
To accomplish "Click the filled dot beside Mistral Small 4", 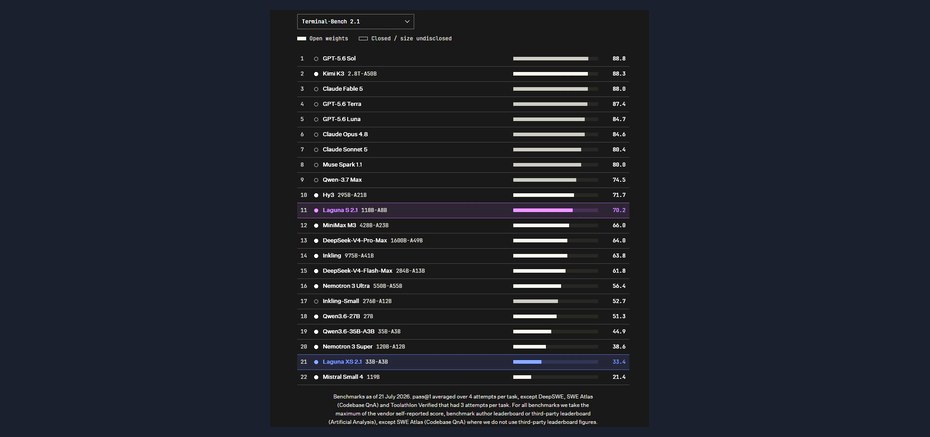I will (x=316, y=377).
